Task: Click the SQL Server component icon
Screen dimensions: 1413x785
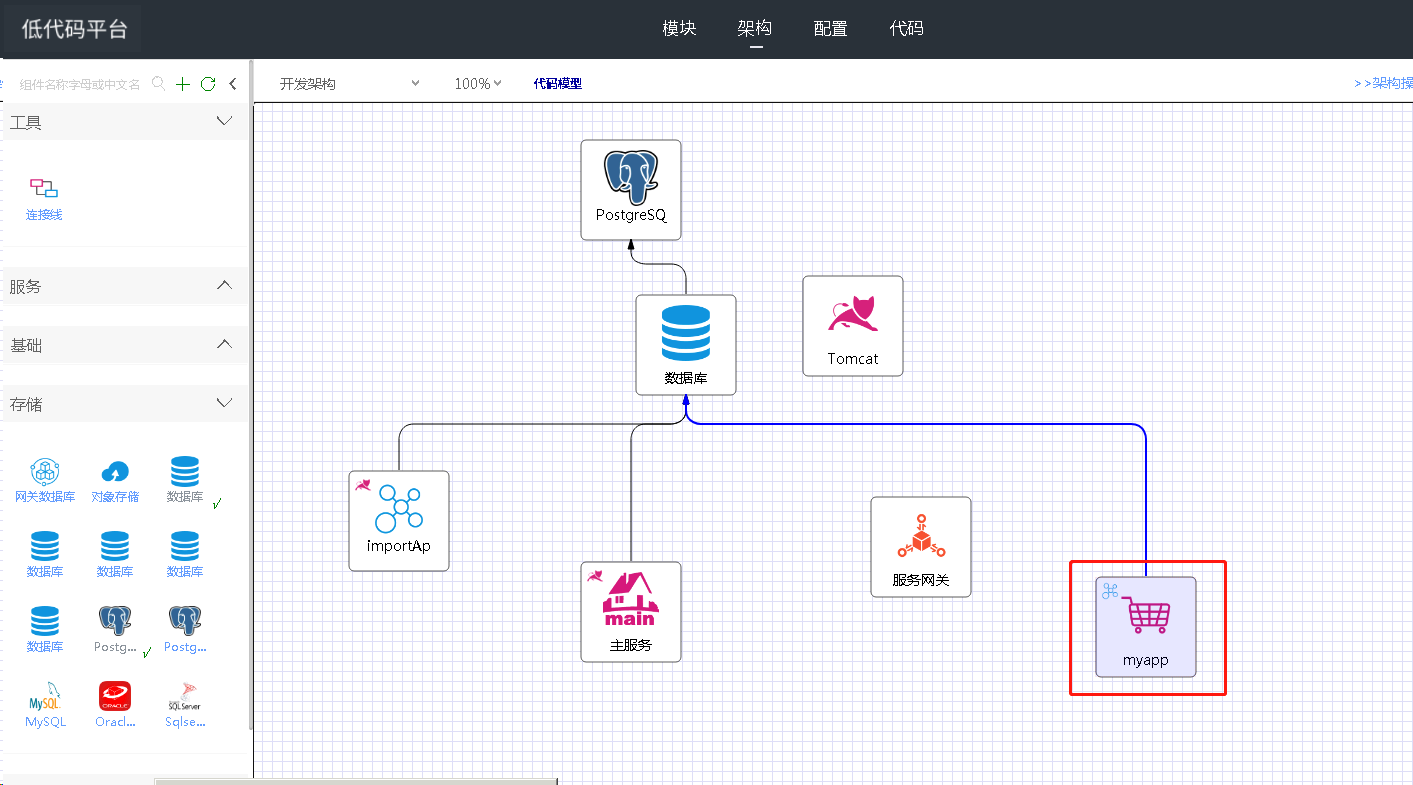Action: pyautogui.click(x=185, y=703)
